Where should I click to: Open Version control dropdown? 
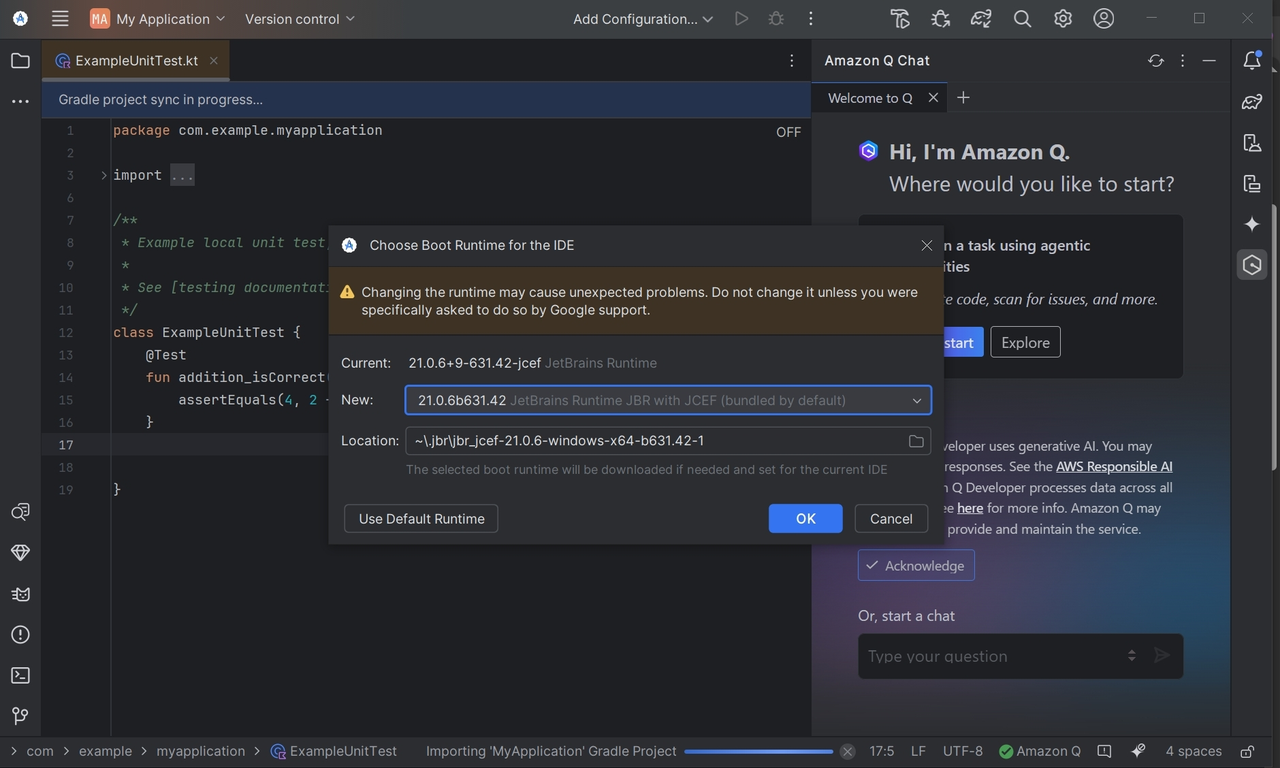[x=299, y=19]
